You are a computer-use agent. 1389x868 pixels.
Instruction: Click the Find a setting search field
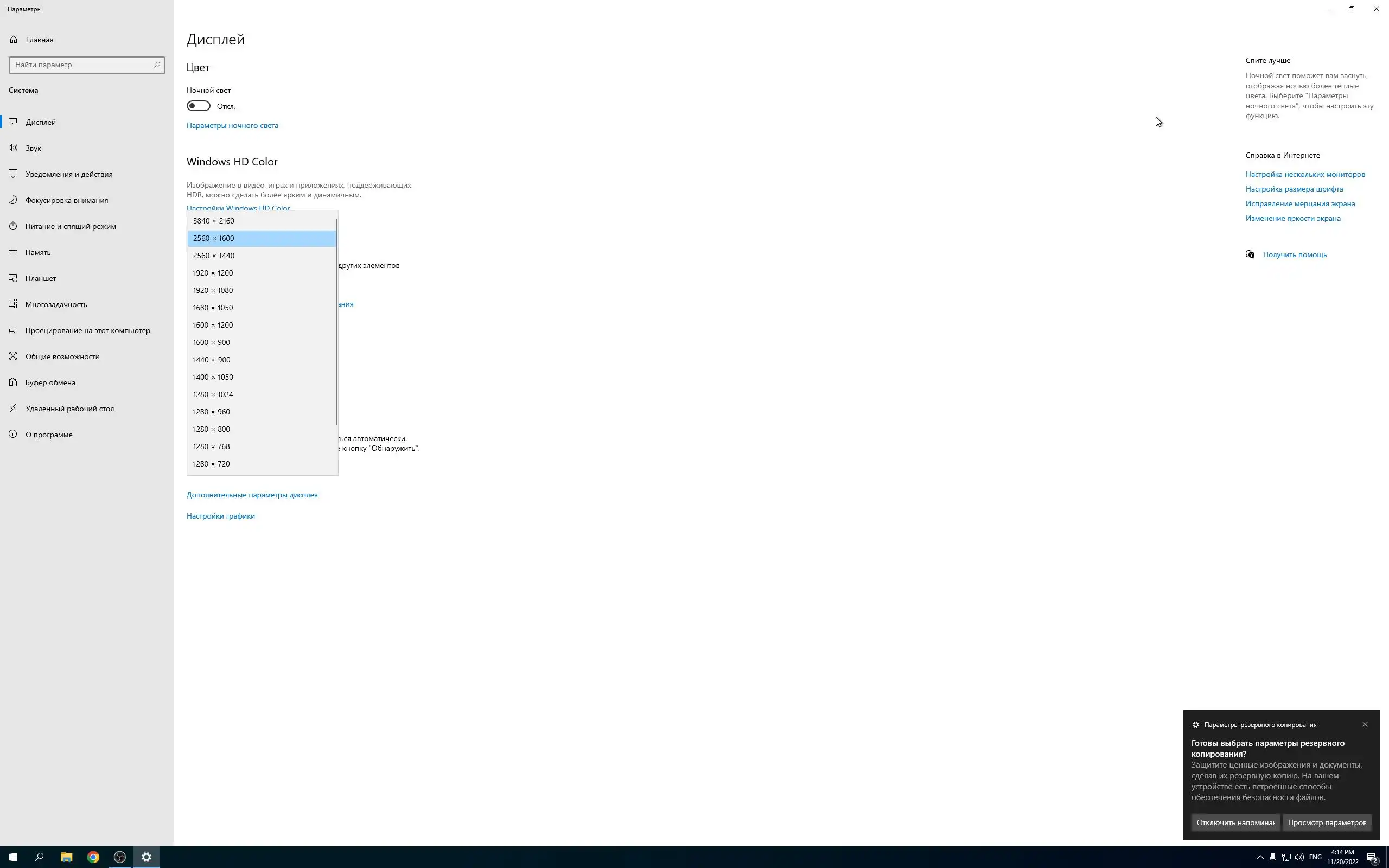[80, 65]
